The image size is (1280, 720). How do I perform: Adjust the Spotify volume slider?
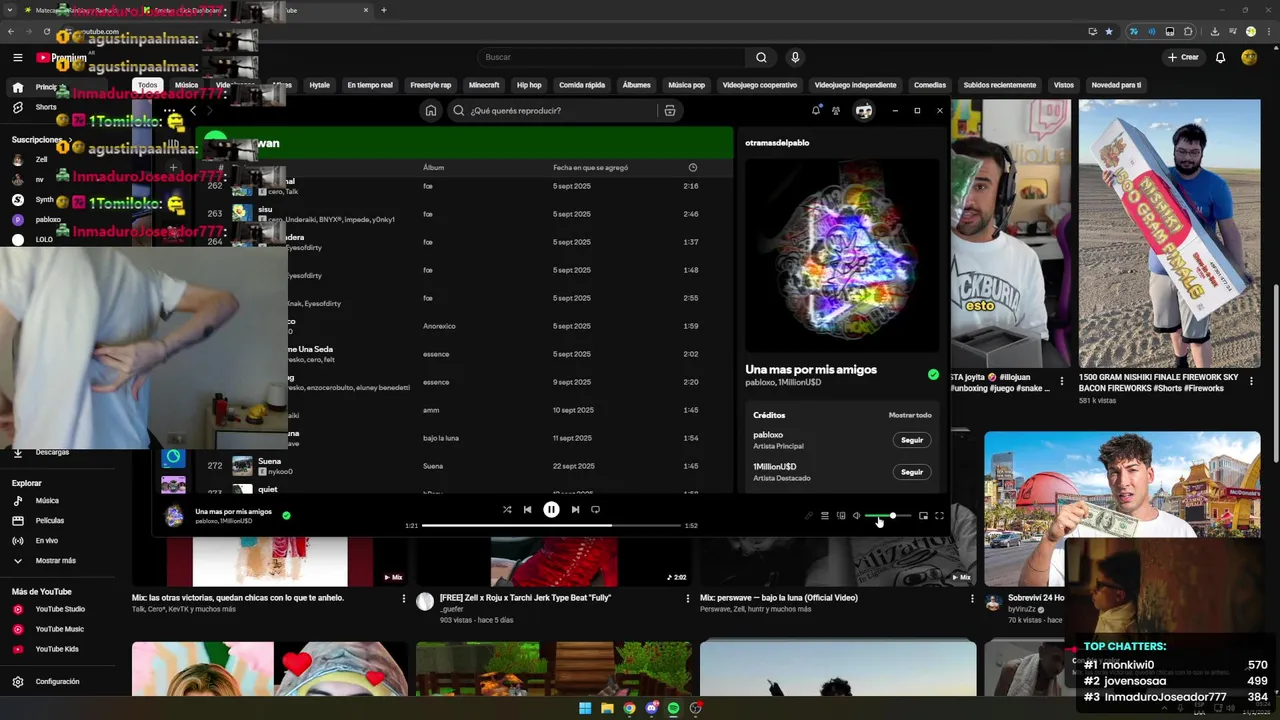pyautogui.click(x=888, y=516)
